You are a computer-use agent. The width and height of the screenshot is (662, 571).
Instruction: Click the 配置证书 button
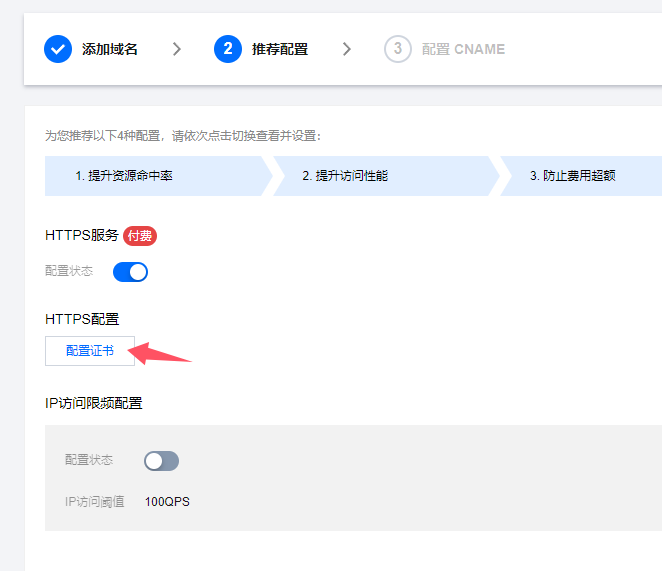pos(90,351)
